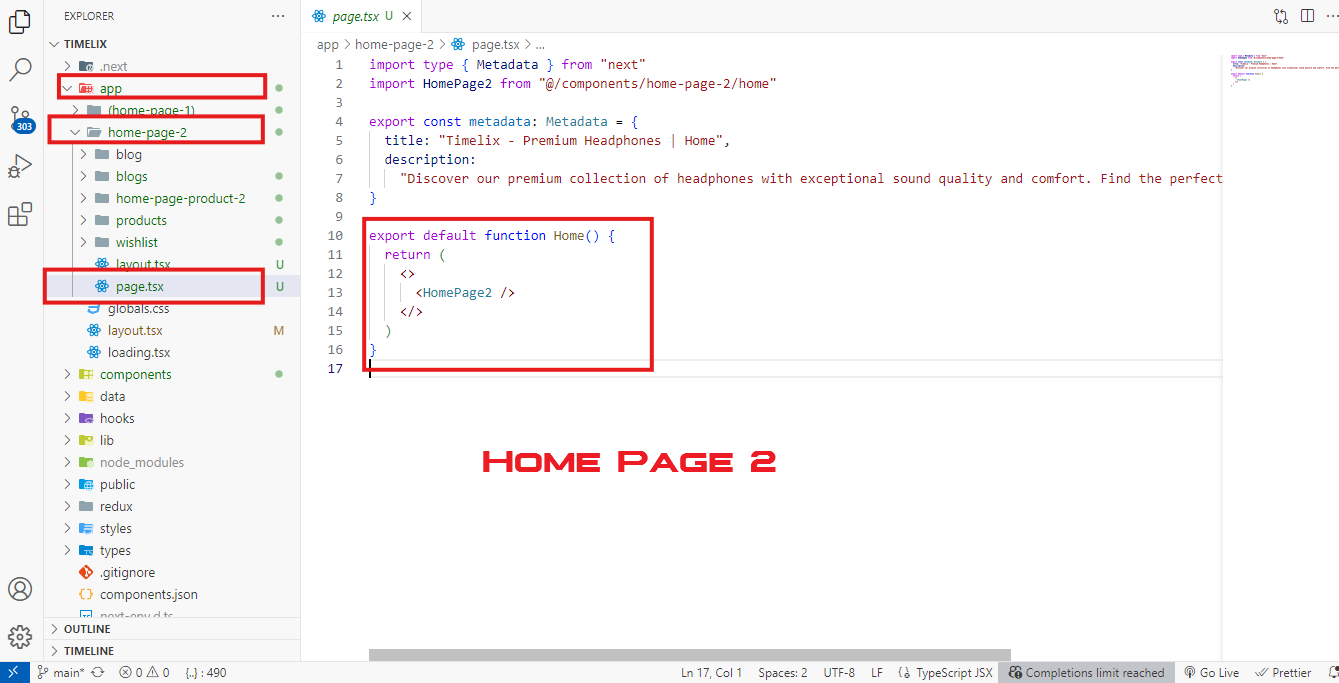Open the Explorer view in activity bar
The image size is (1339, 683).
[21, 21]
